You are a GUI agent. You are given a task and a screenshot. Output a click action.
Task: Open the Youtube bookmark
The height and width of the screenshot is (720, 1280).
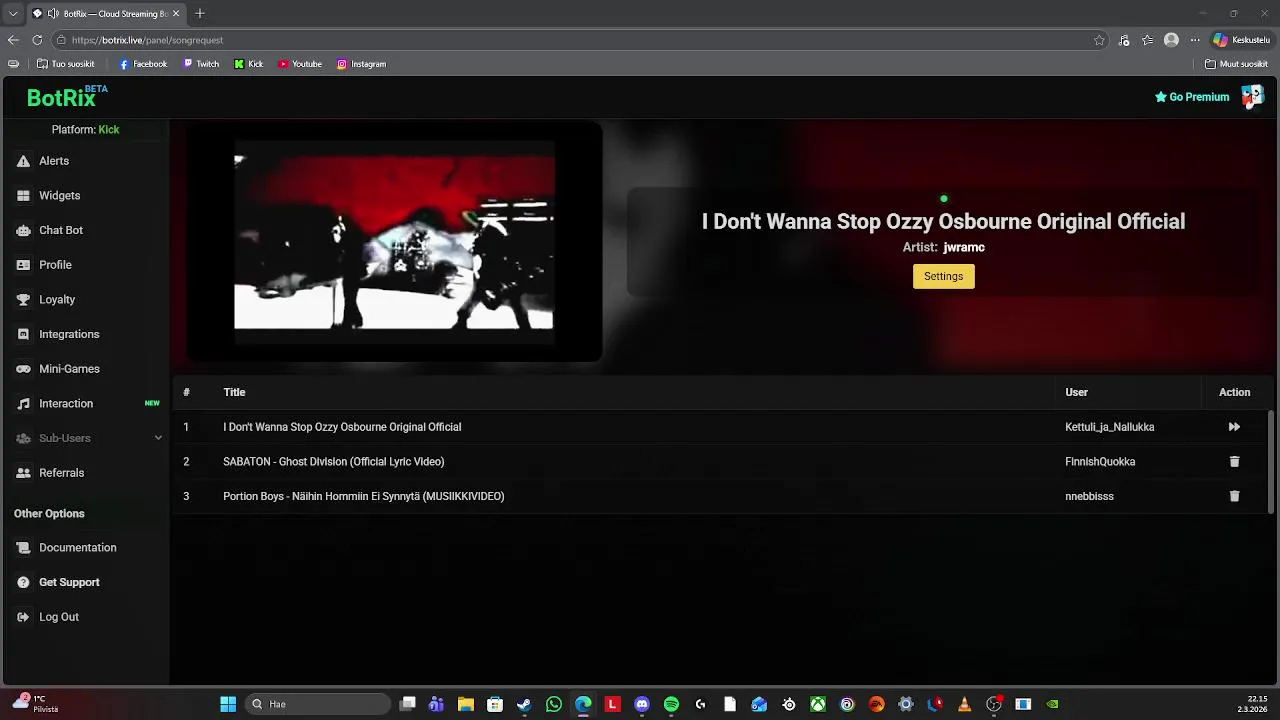pos(300,64)
